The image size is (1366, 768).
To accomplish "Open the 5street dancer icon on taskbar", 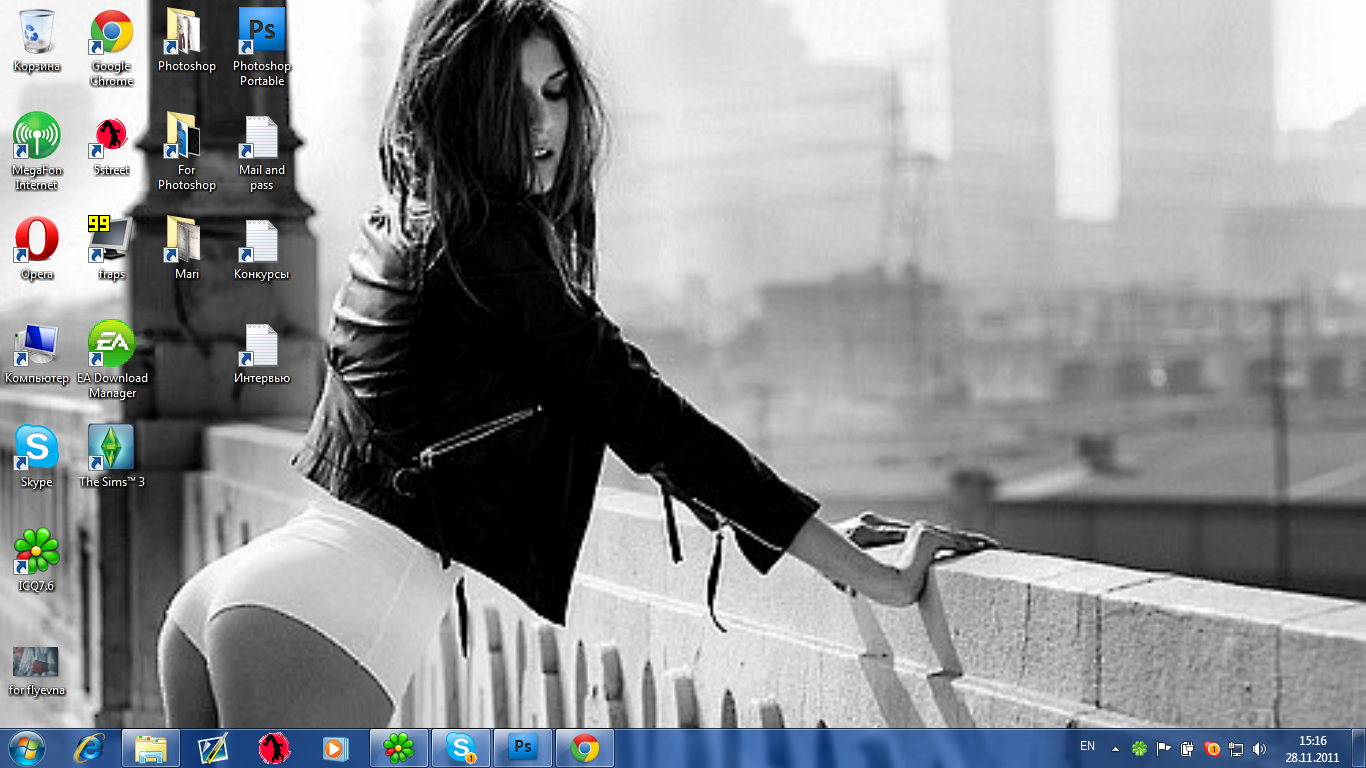I will (274, 748).
